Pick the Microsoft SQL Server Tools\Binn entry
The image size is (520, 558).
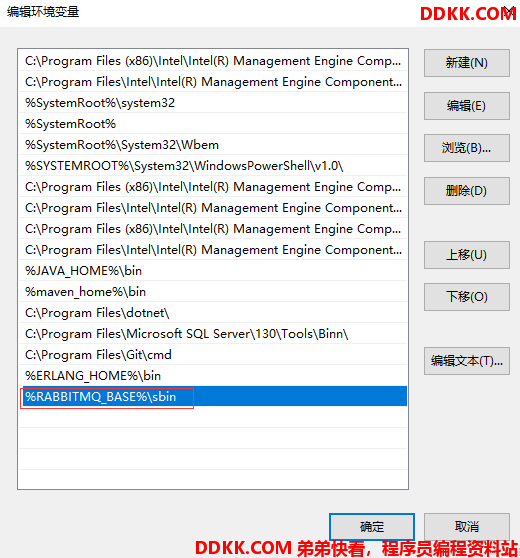[213, 333]
